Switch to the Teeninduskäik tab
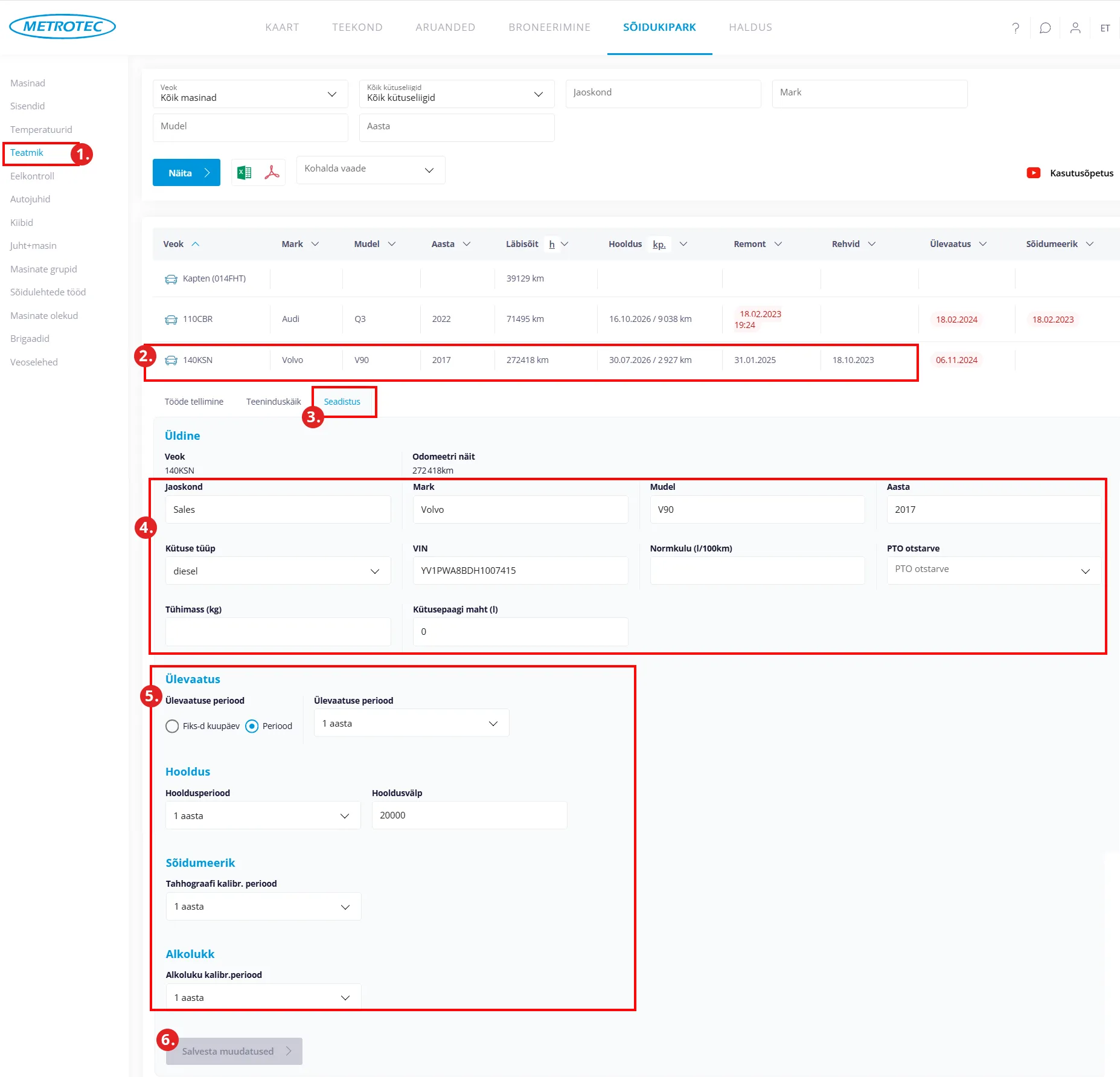This screenshot has width=1120, height=1077. [x=273, y=402]
